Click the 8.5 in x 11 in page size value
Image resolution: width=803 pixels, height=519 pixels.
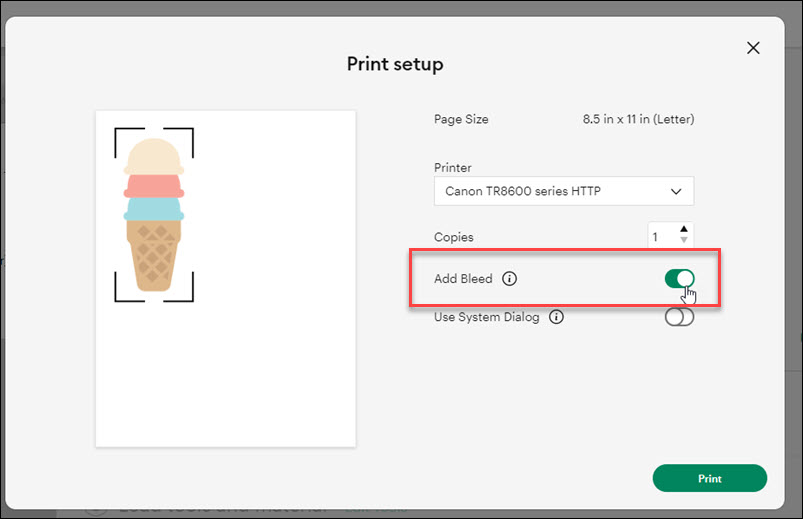pos(638,119)
